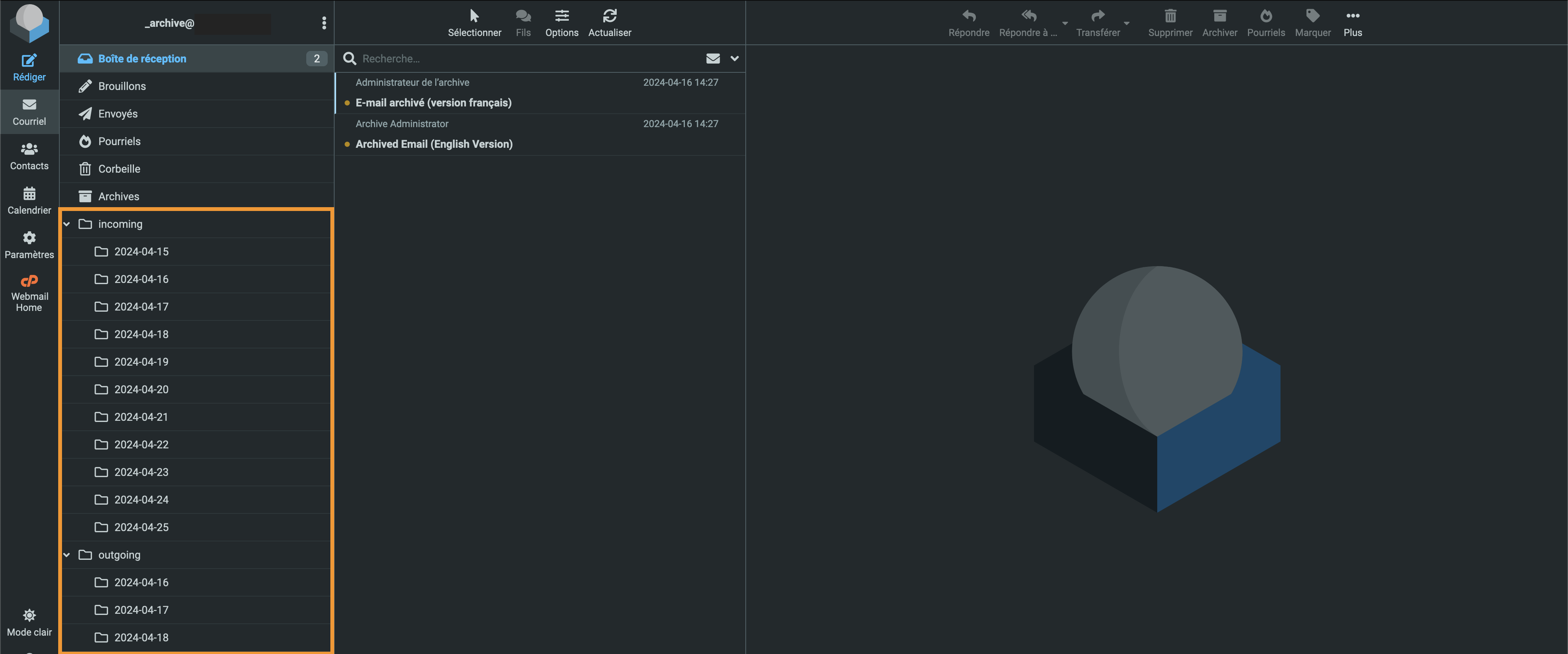Open incoming folder 2024-04-24
Image resolution: width=1568 pixels, height=654 pixels.
pos(197,499)
